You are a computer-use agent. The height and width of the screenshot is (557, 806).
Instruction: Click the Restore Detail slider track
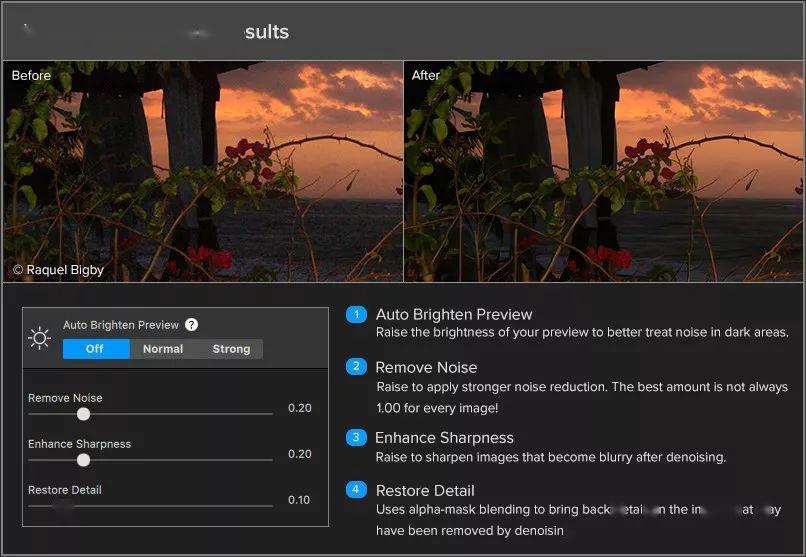click(150, 506)
